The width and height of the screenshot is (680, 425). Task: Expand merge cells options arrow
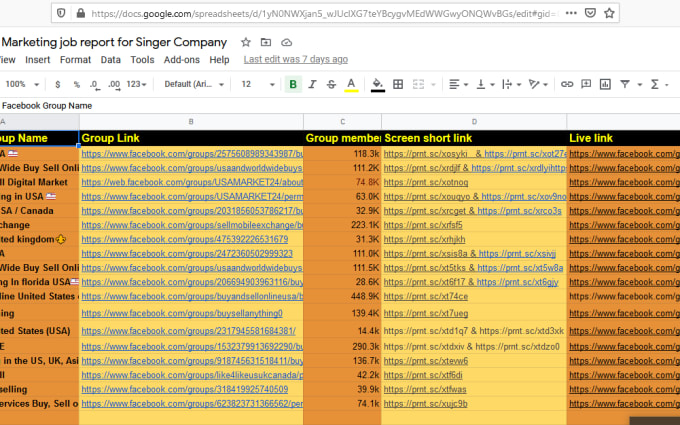(x=433, y=85)
